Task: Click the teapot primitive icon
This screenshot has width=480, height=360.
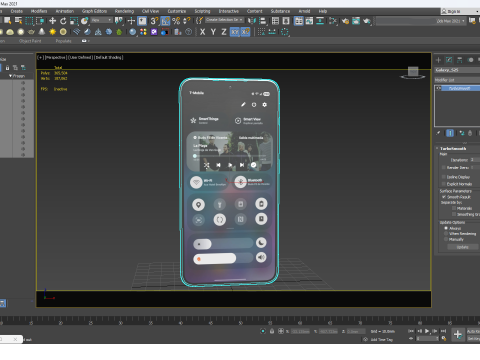Action: pos(31,32)
